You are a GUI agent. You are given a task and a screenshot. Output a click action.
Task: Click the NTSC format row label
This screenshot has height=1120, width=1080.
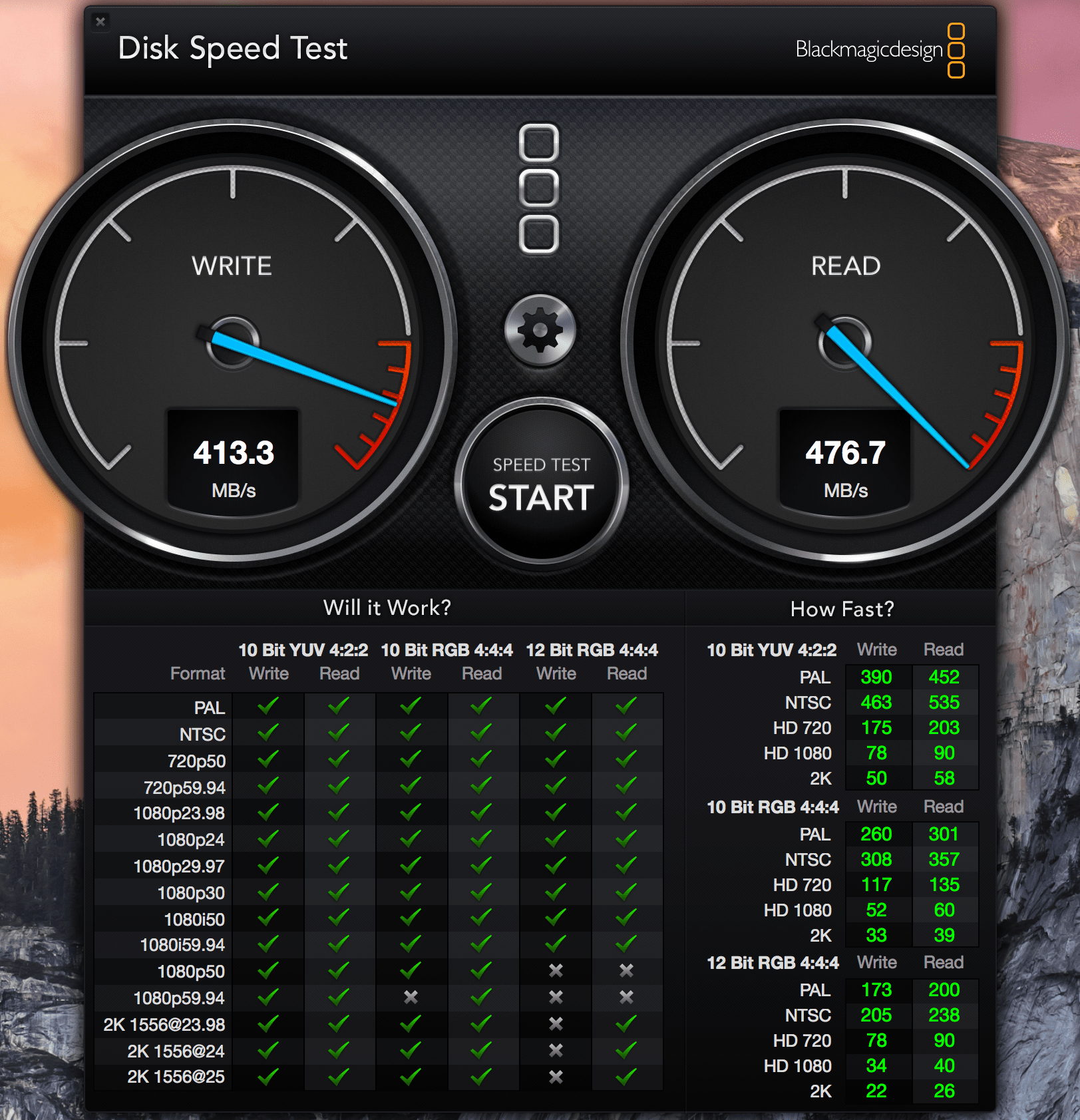click(202, 734)
